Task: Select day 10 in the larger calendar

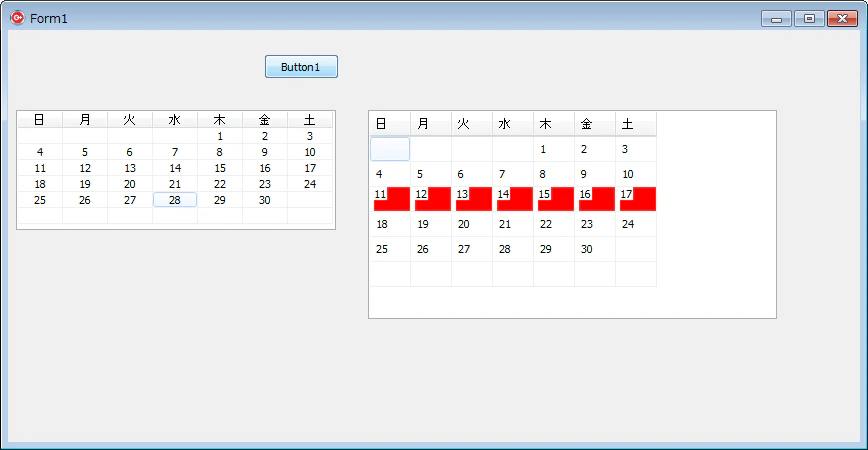Action: click(x=636, y=174)
